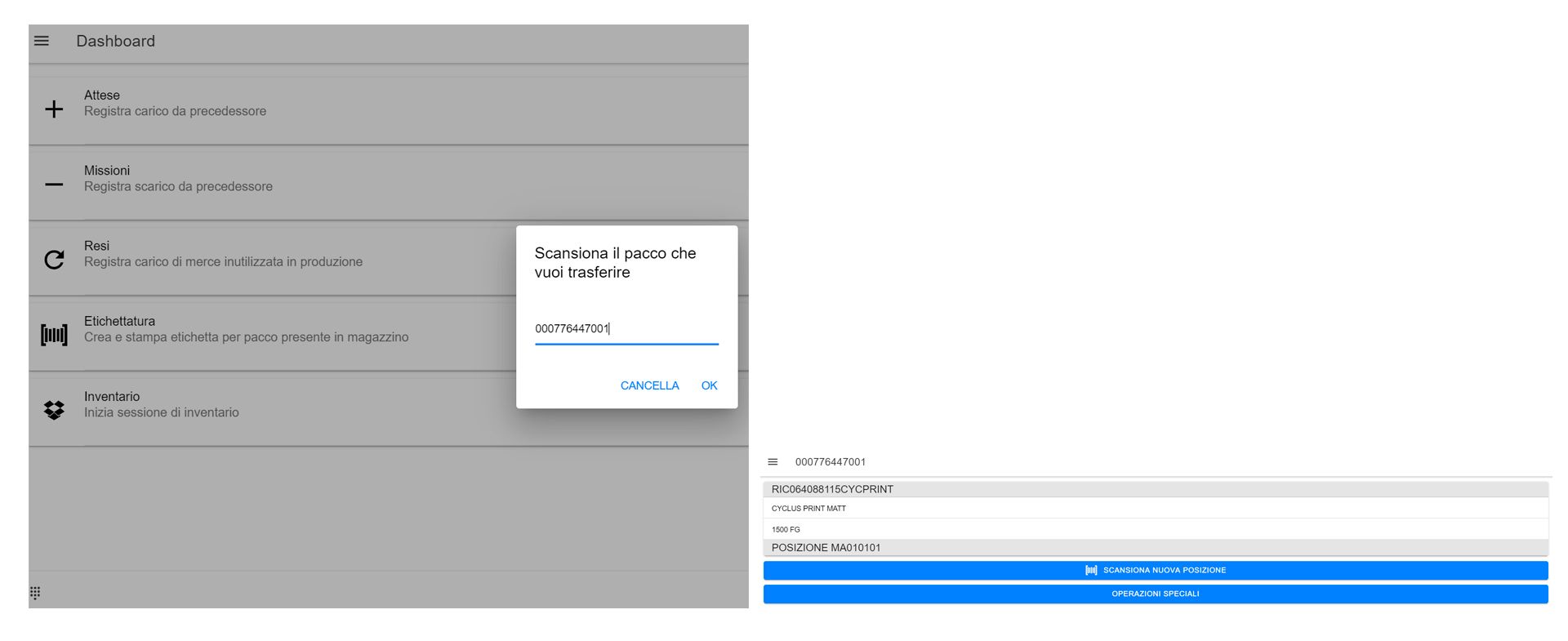Focus the package code input field
The height and width of the screenshot is (641, 1568).
(x=627, y=329)
